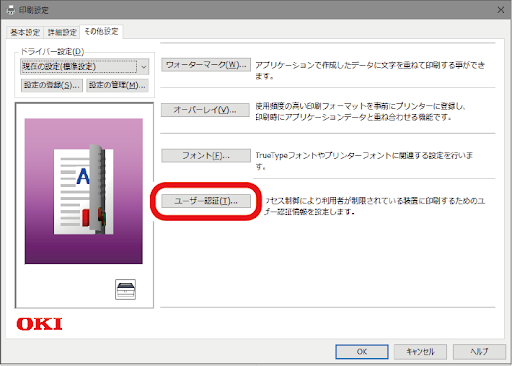512x366 pixels.
Task: Click the ウォーターマーク description text
Action: pos(370,70)
